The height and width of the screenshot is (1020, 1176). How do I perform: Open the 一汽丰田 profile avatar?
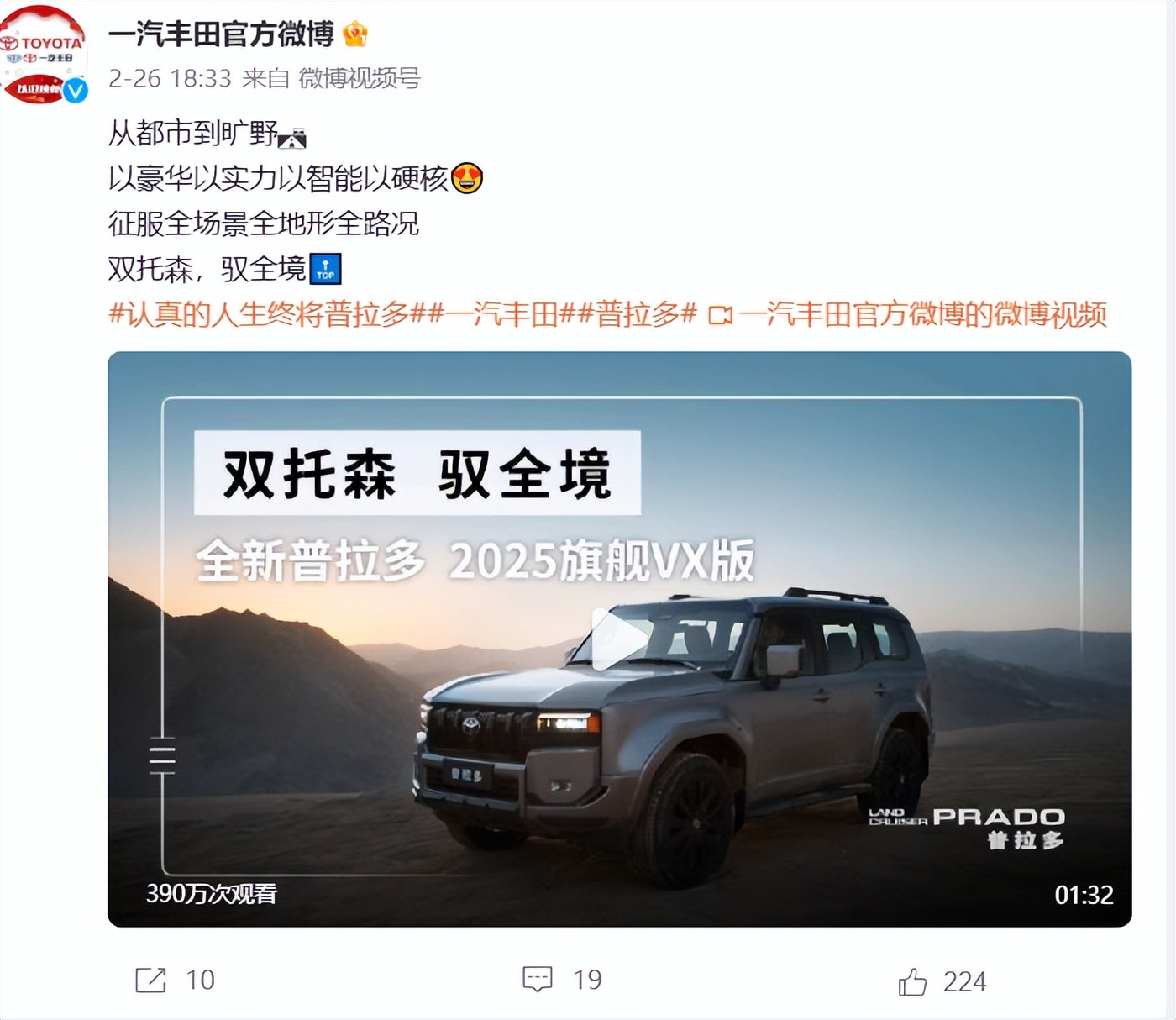[x=44, y=54]
